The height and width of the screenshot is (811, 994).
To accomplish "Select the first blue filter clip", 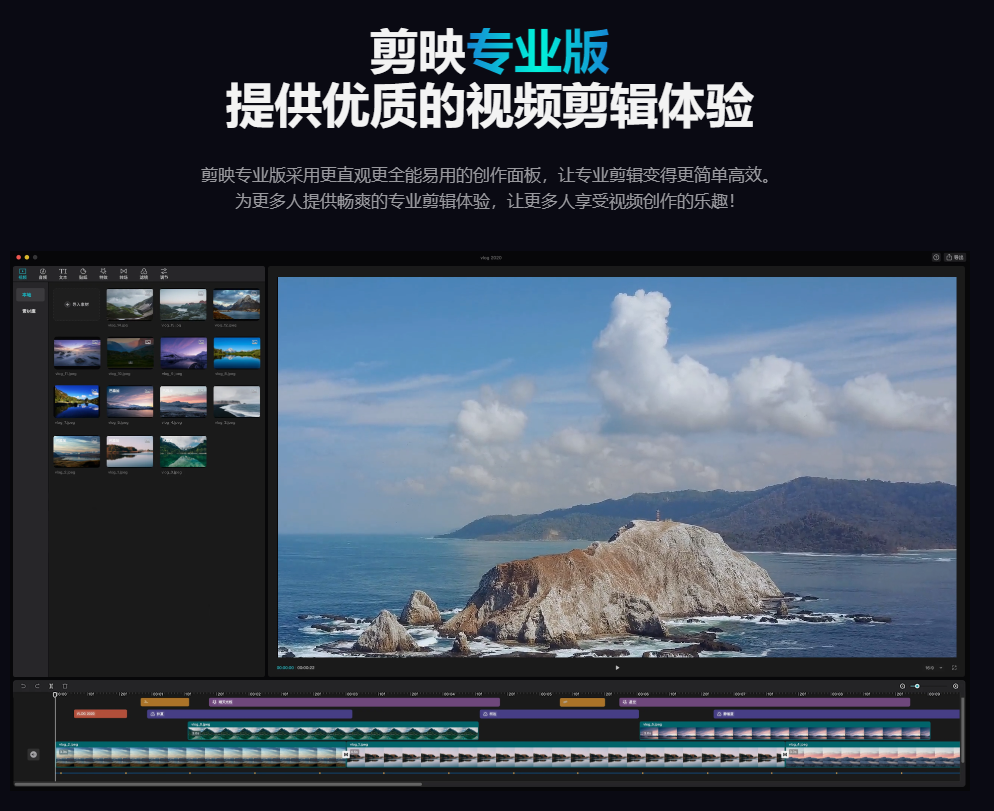I will click(x=249, y=714).
